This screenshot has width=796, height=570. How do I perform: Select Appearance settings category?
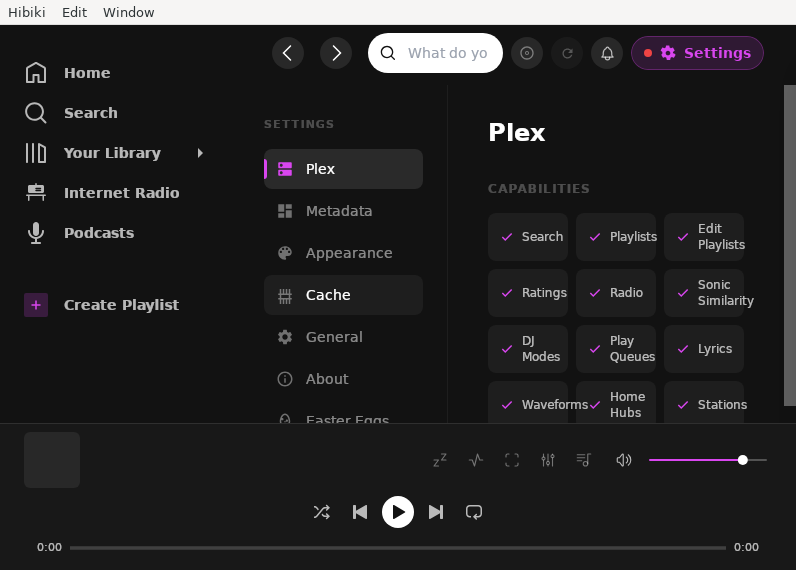[343, 253]
